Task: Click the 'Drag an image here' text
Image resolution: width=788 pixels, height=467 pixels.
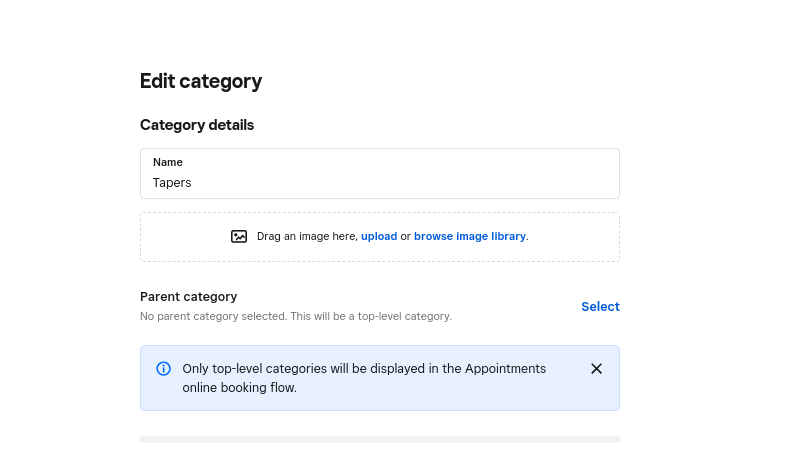Action: [306, 237]
